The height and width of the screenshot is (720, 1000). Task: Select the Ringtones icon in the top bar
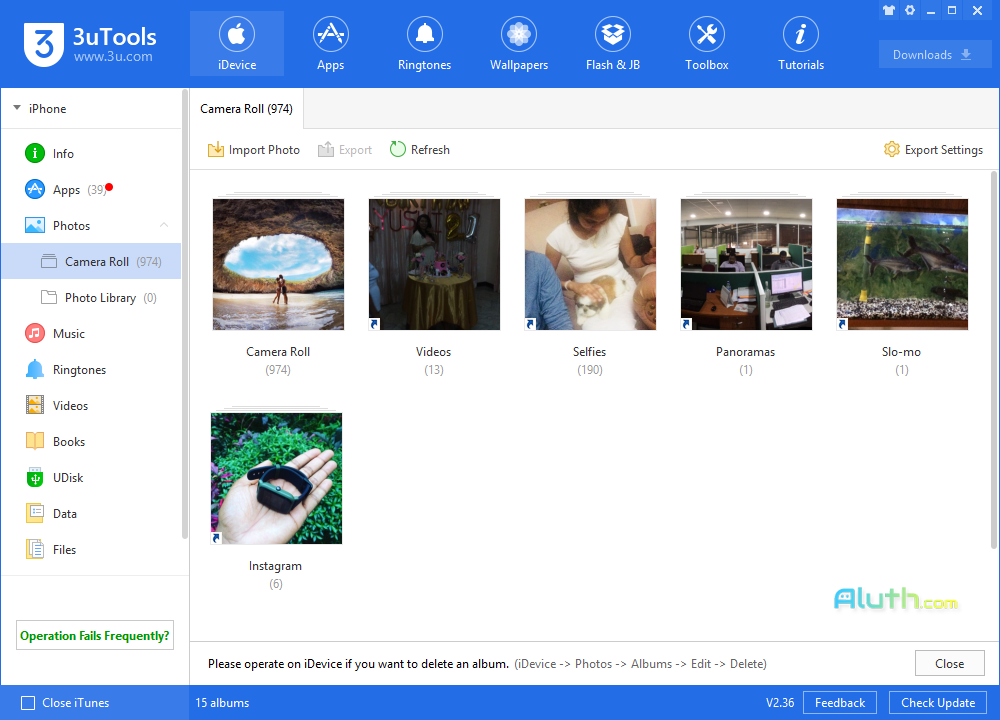[424, 42]
